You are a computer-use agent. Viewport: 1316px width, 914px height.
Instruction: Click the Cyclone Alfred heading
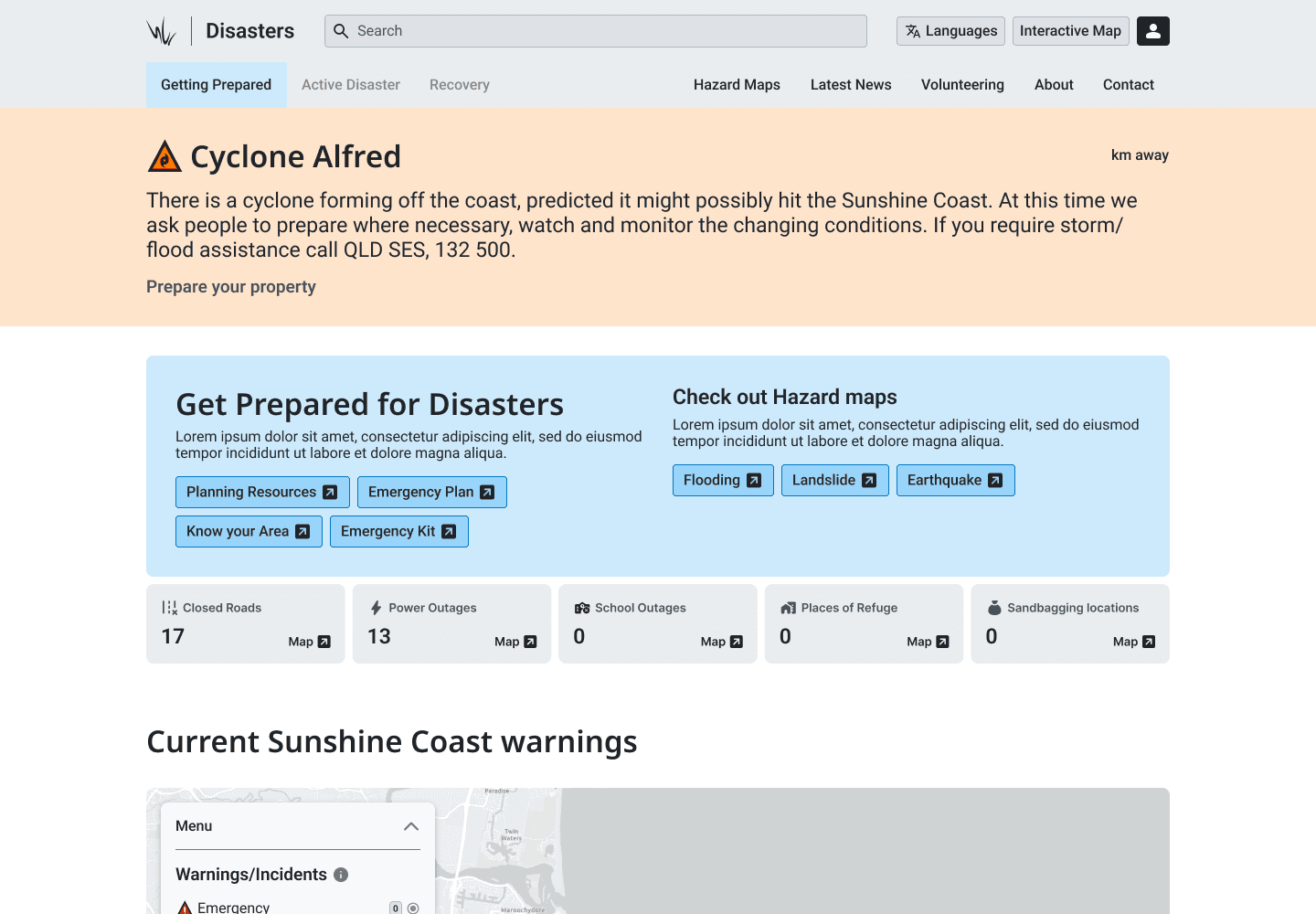point(295,157)
